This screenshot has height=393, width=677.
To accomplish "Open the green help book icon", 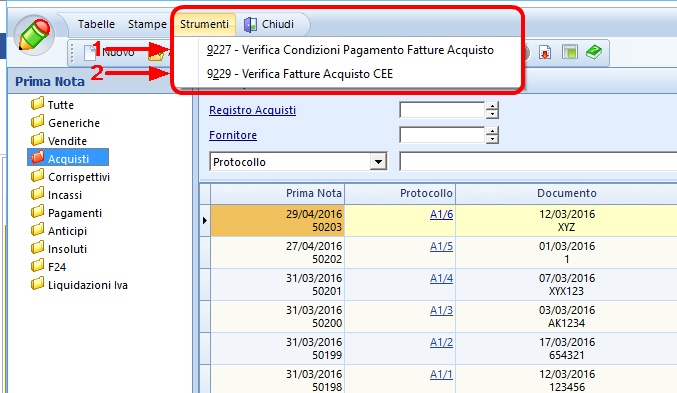I will point(594,52).
